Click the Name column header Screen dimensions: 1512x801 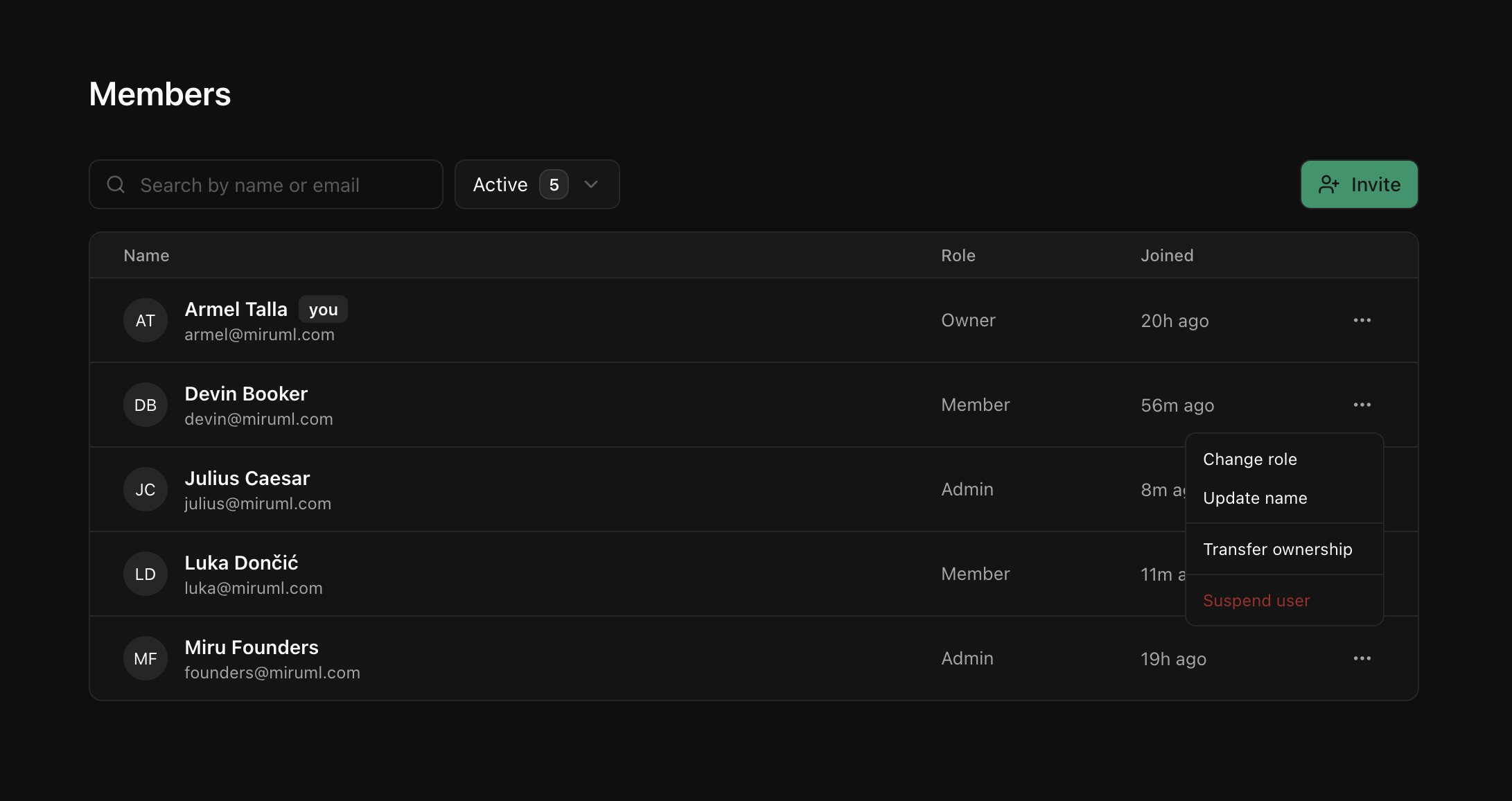tap(146, 256)
